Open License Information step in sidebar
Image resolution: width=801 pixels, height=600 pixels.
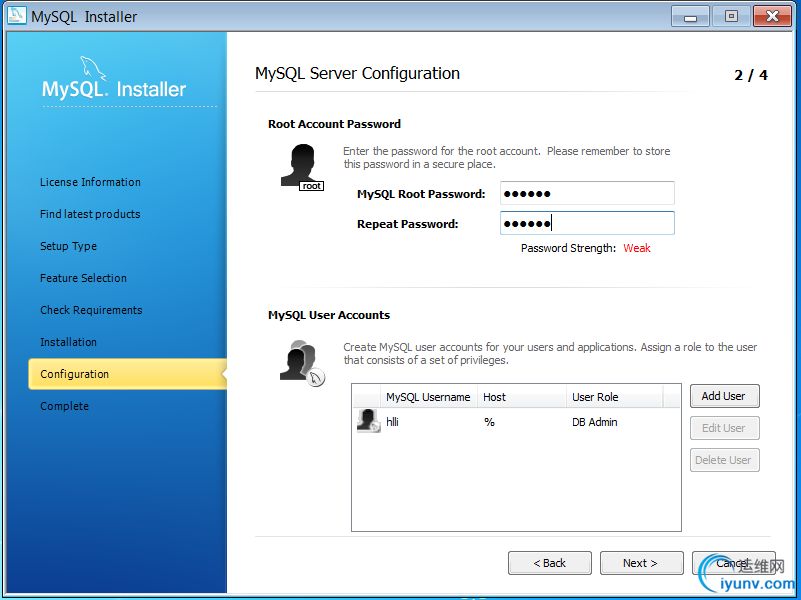tap(90, 182)
